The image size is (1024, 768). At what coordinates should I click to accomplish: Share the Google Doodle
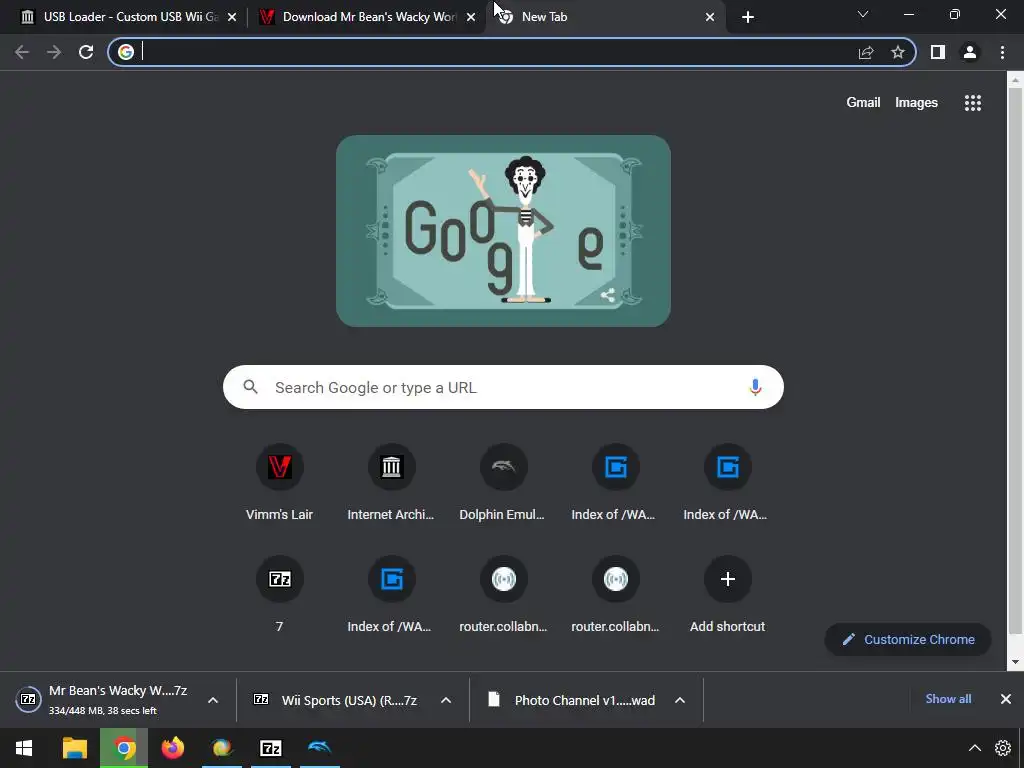pos(607,295)
